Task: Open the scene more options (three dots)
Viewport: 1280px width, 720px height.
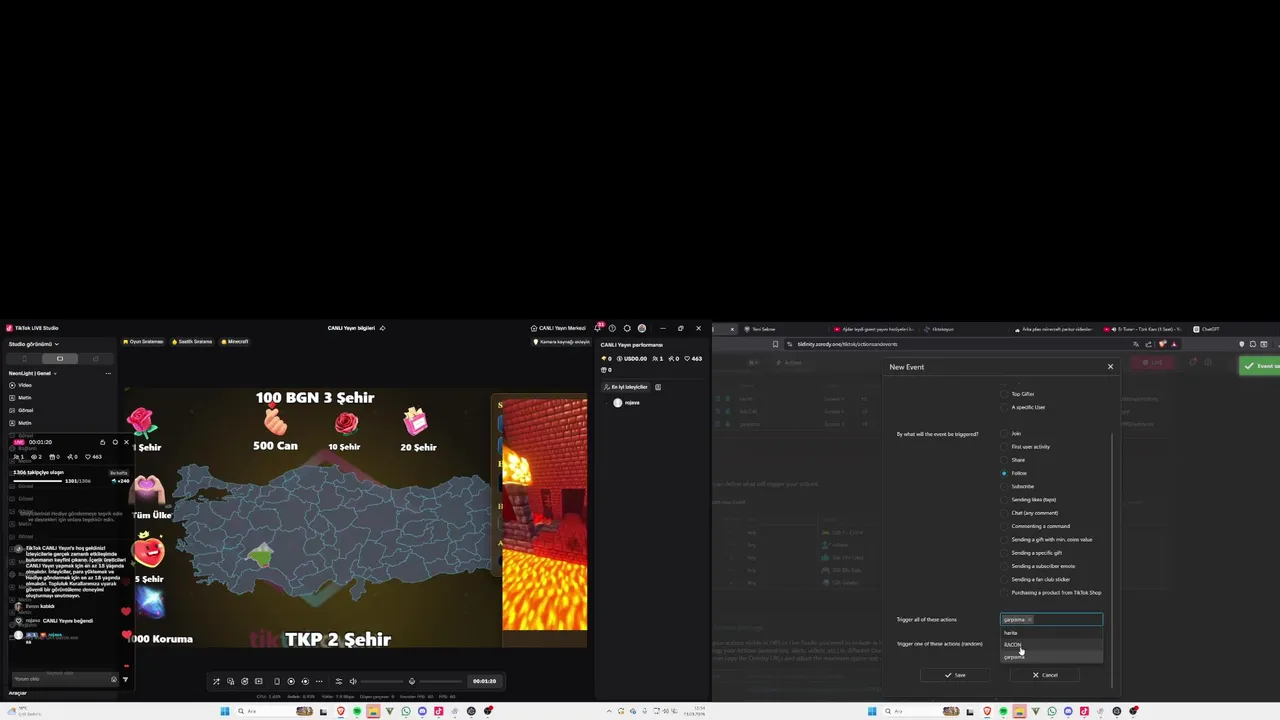Action: [x=108, y=373]
